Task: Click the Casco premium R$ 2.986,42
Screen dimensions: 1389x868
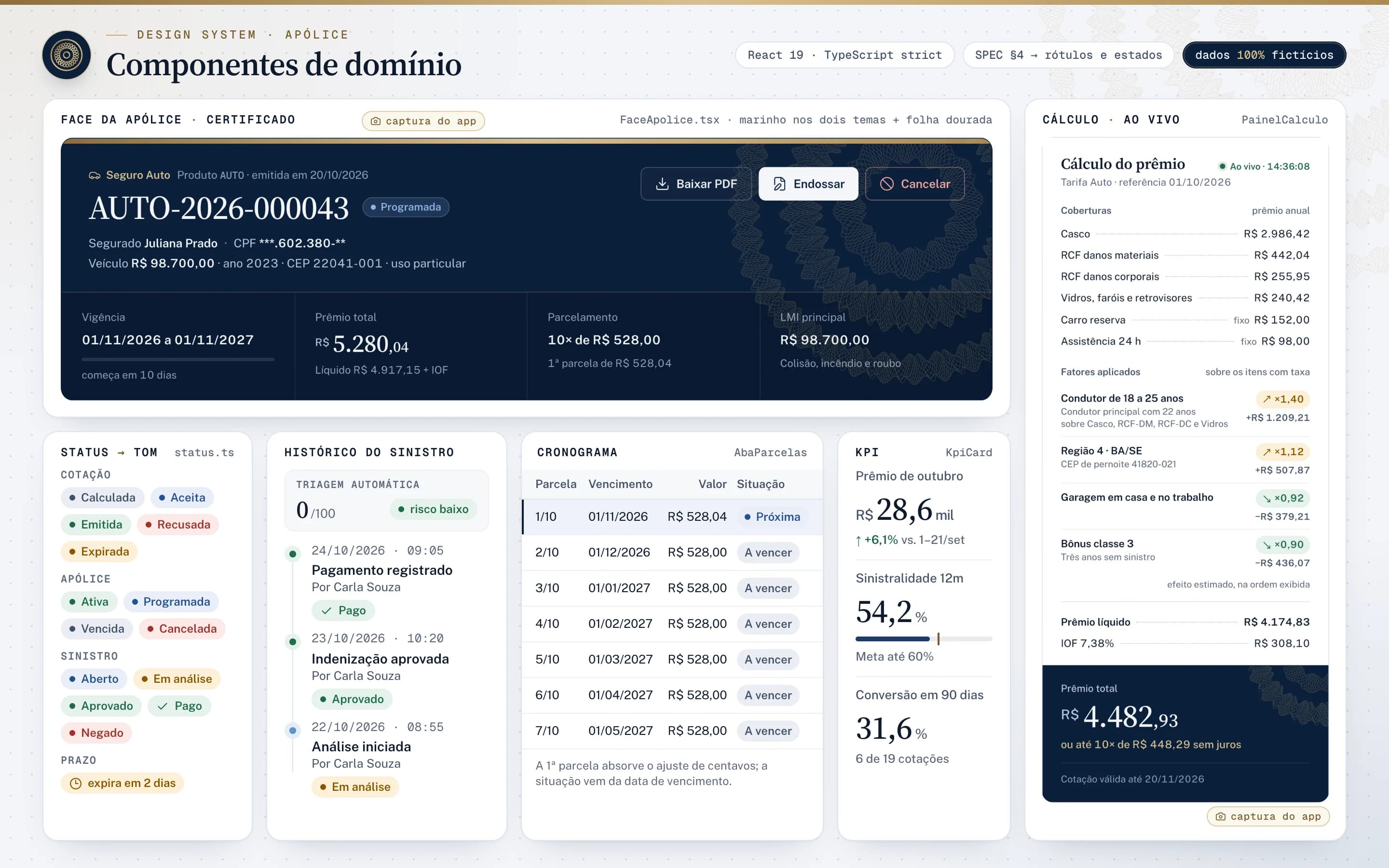Action: tap(1277, 234)
